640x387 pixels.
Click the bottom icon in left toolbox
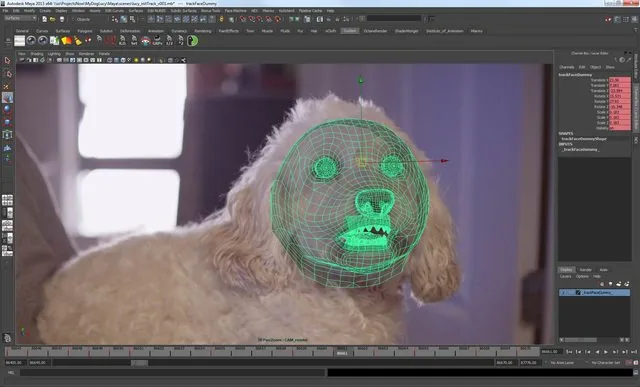click(7, 338)
